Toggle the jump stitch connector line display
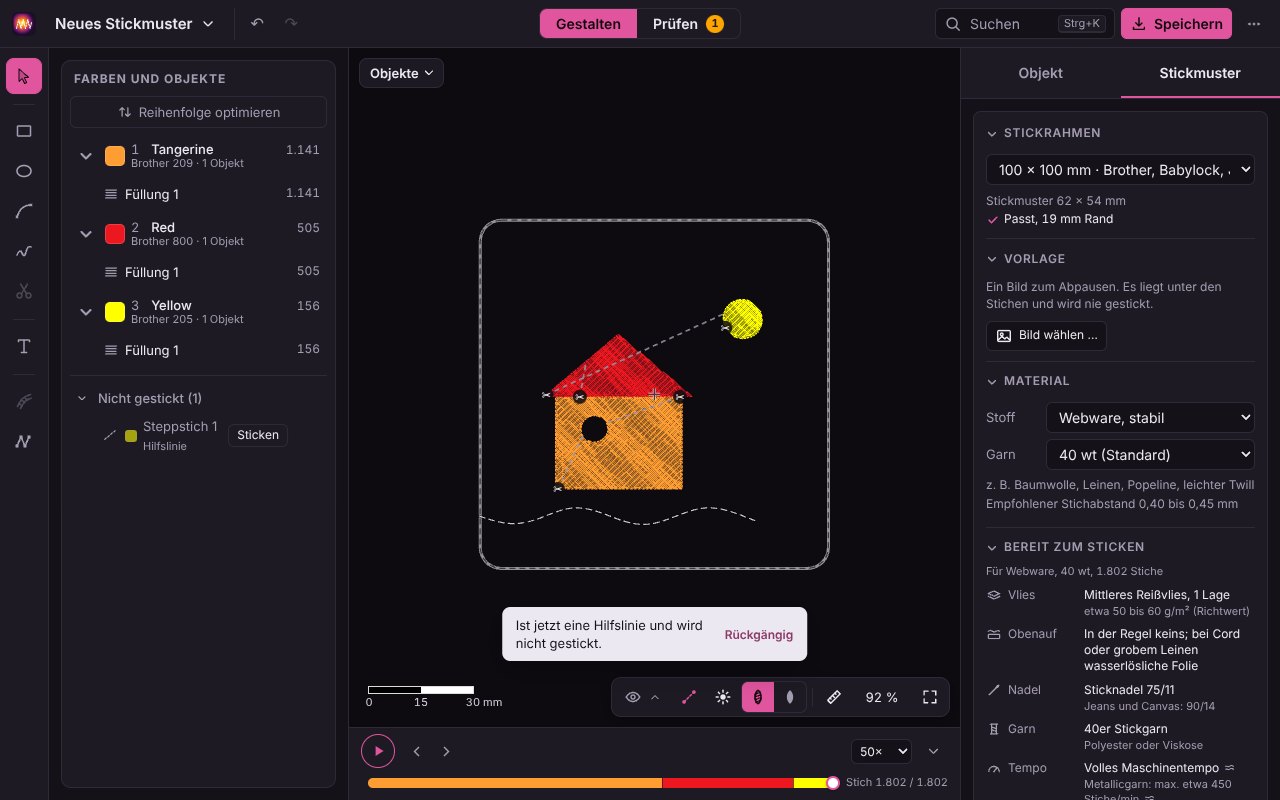The image size is (1280, 800). pyautogui.click(x=689, y=697)
